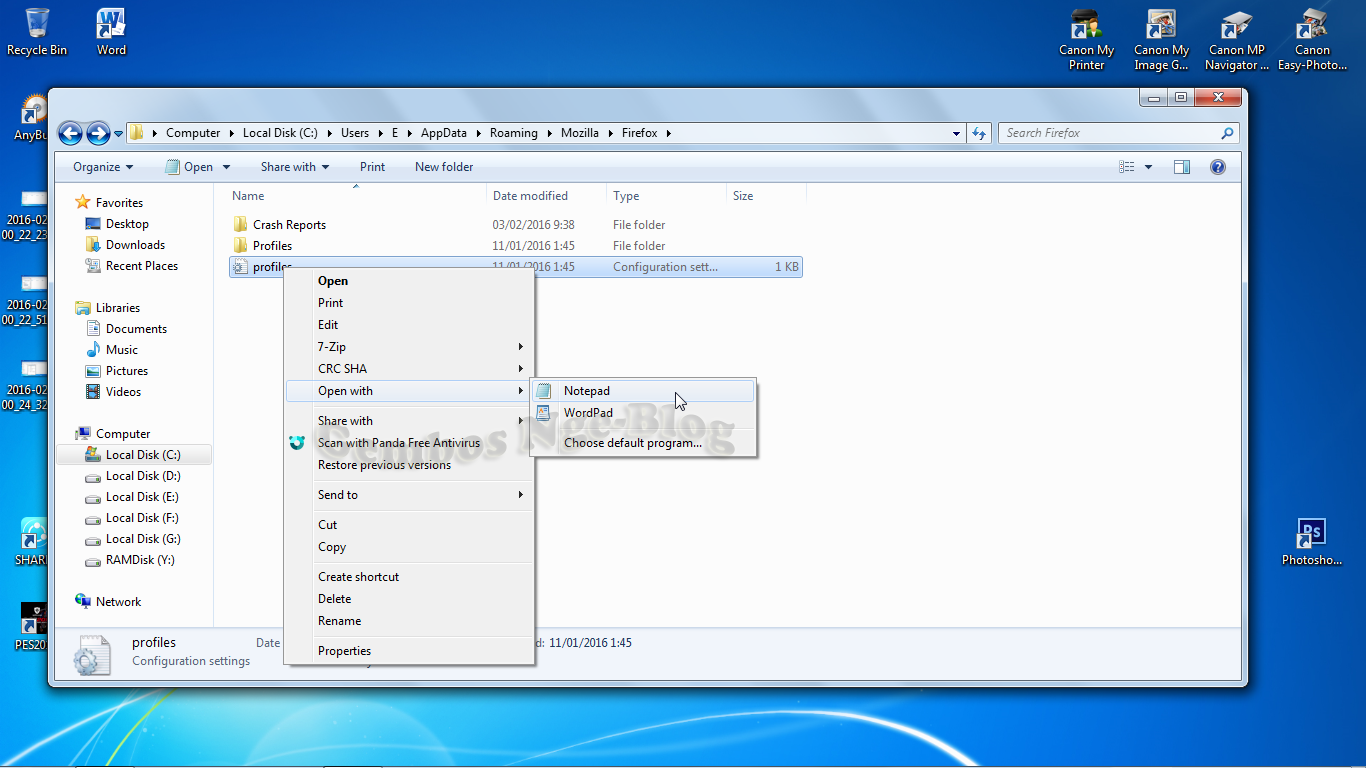Image resolution: width=1366 pixels, height=768 pixels.
Task: Open Canon My Image Garden shortcut
Action: coord(1161,40)
